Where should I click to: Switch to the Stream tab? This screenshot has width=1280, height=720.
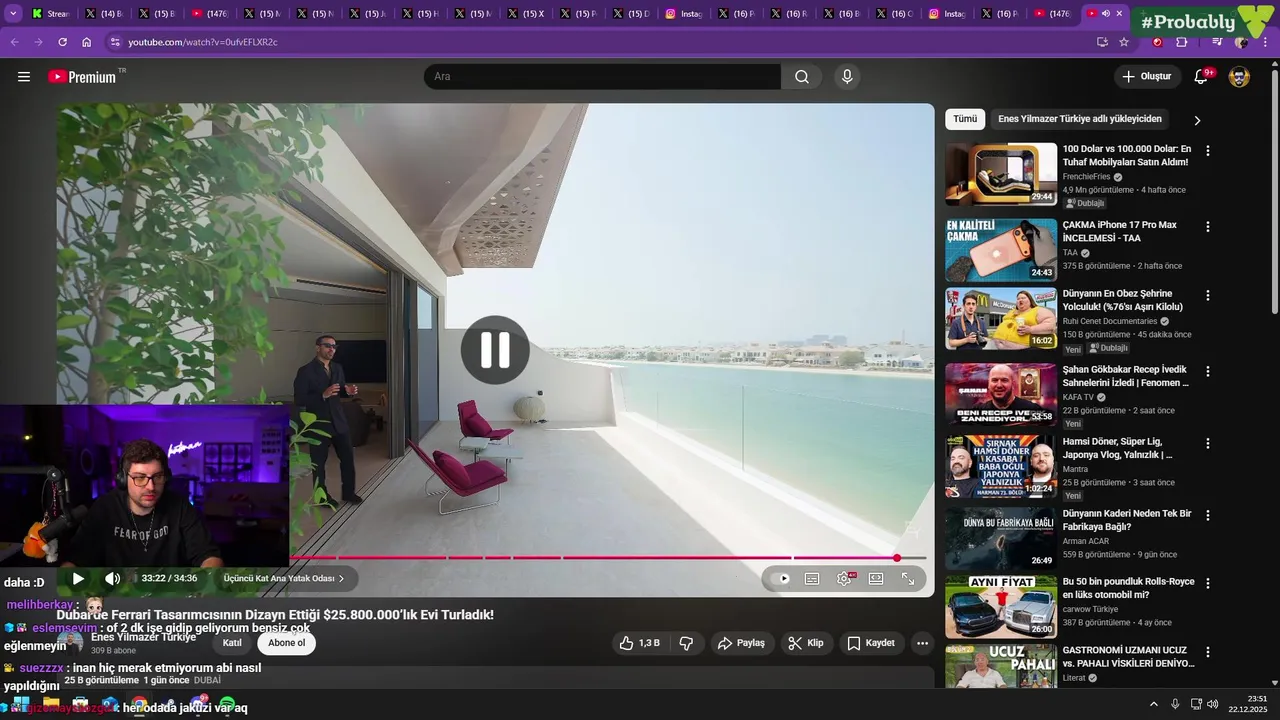click(50, 14)
